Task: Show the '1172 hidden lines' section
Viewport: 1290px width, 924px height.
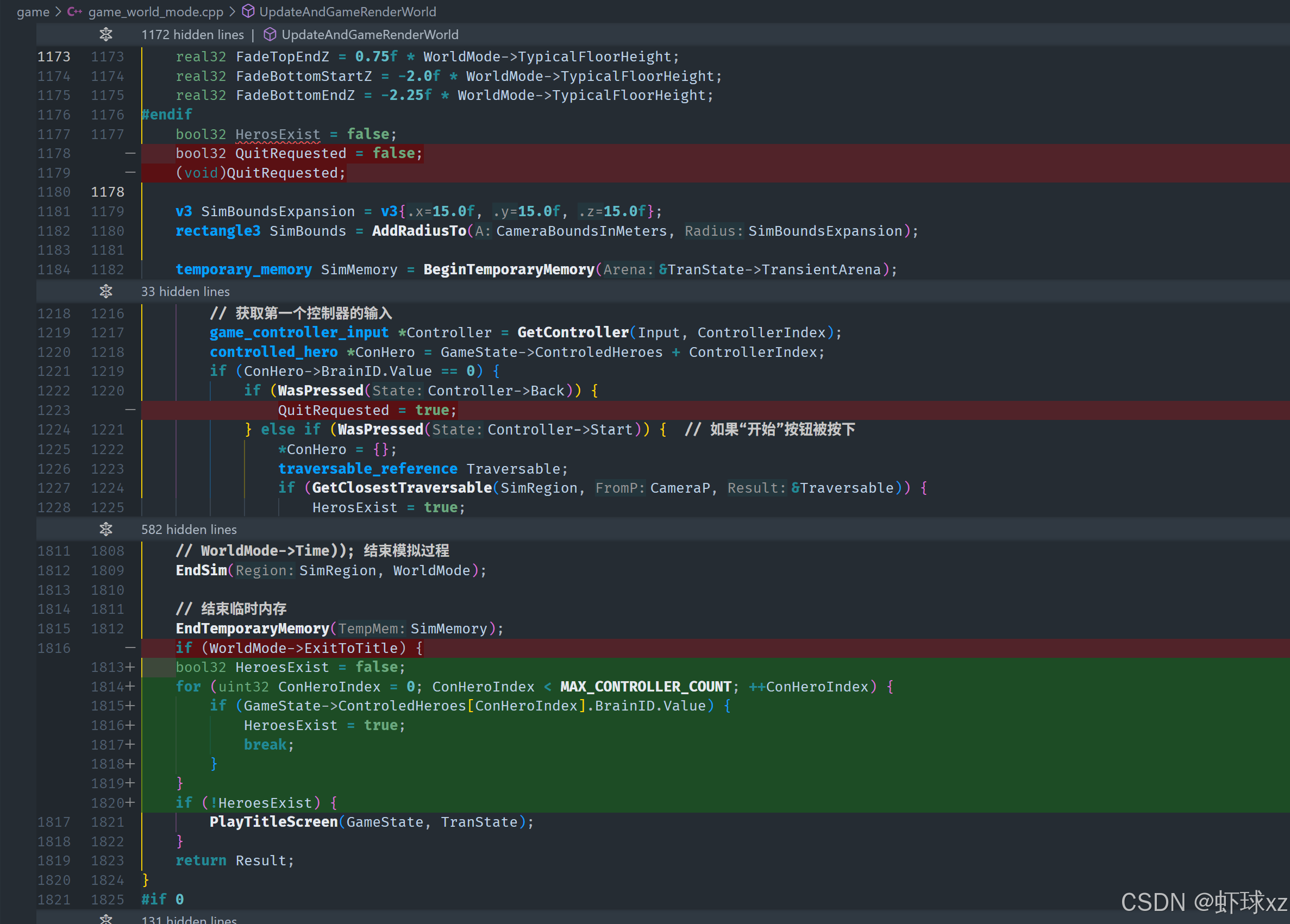Action: [192, 35]
